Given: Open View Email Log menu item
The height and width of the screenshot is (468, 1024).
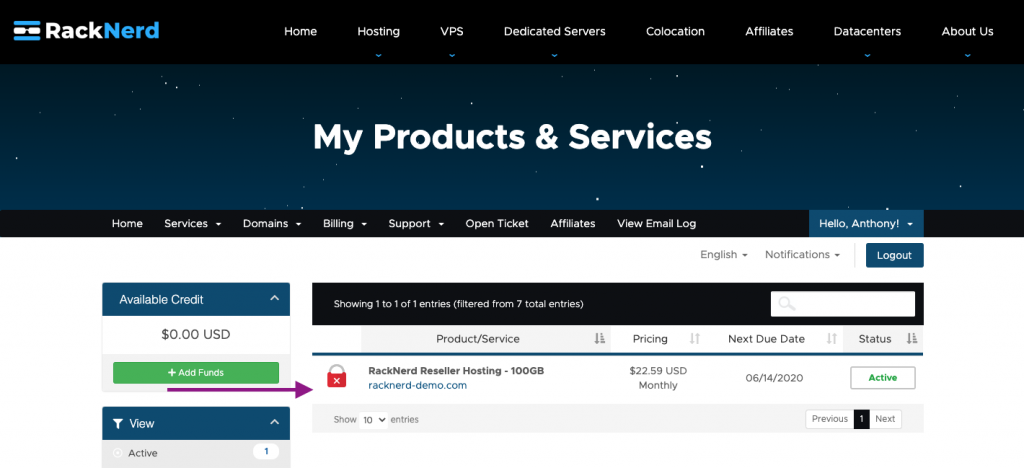Looking at the screenshot, I should 656,223.
